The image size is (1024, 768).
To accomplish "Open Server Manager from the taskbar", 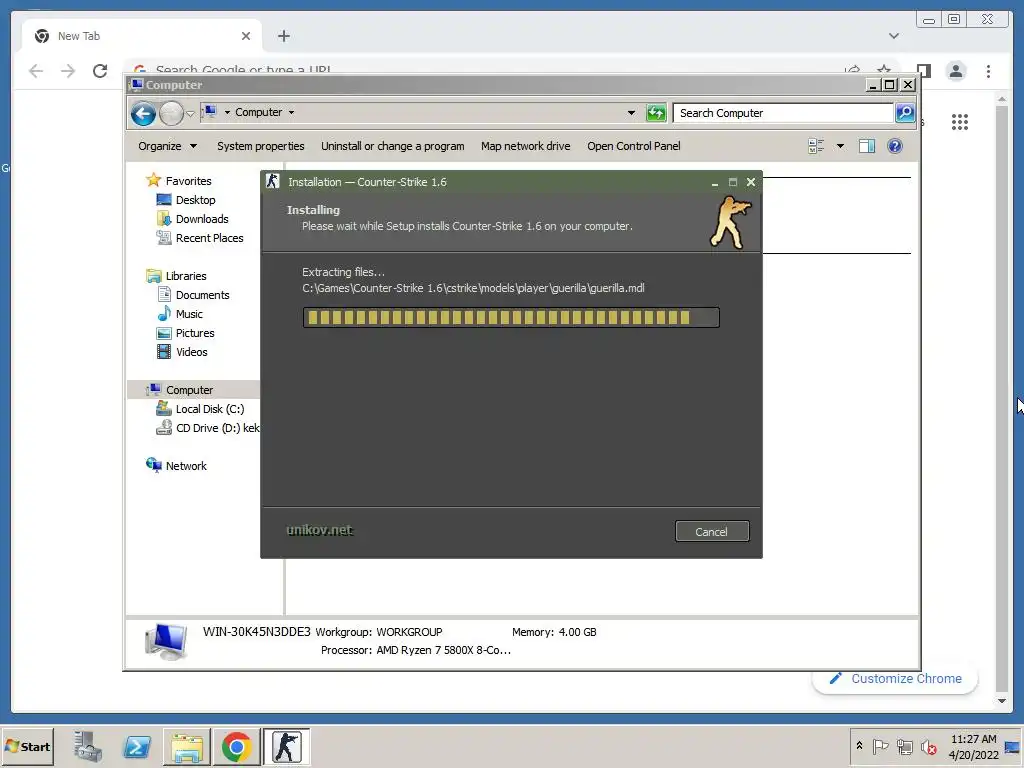I will coord(88,746).
